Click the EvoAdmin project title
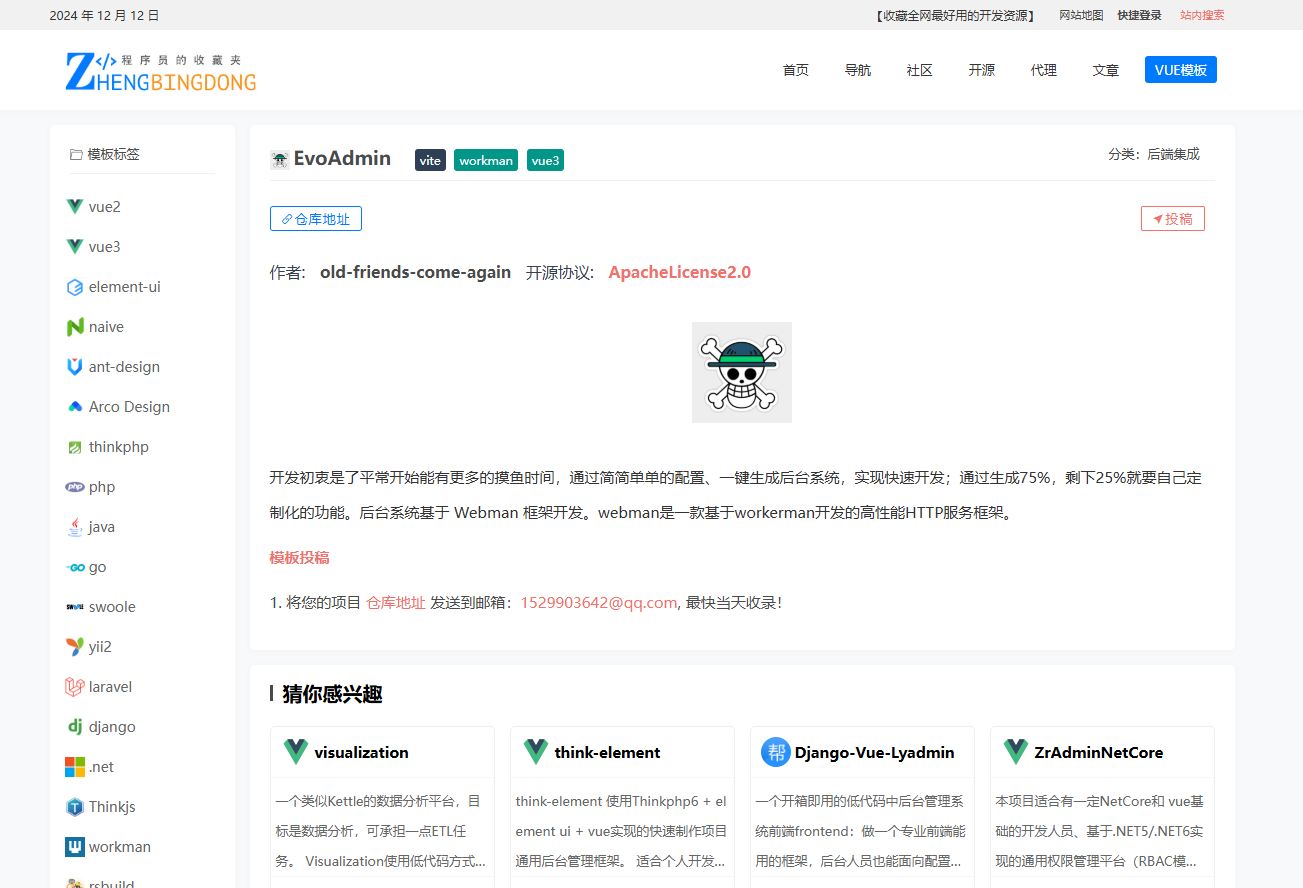This screenshot has height=888, width=1303. point(342,158)
